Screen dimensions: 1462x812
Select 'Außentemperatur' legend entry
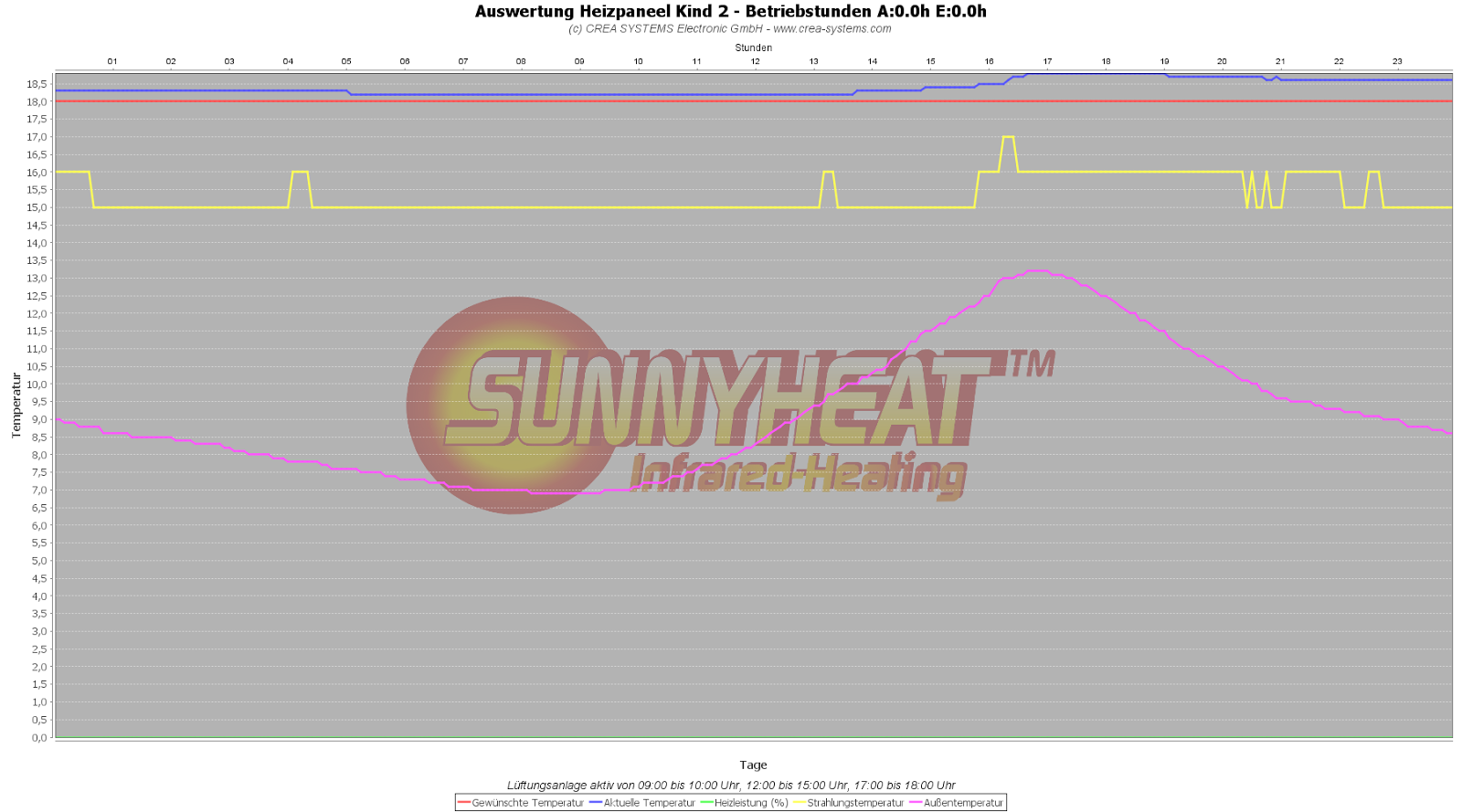coord(963,803)
